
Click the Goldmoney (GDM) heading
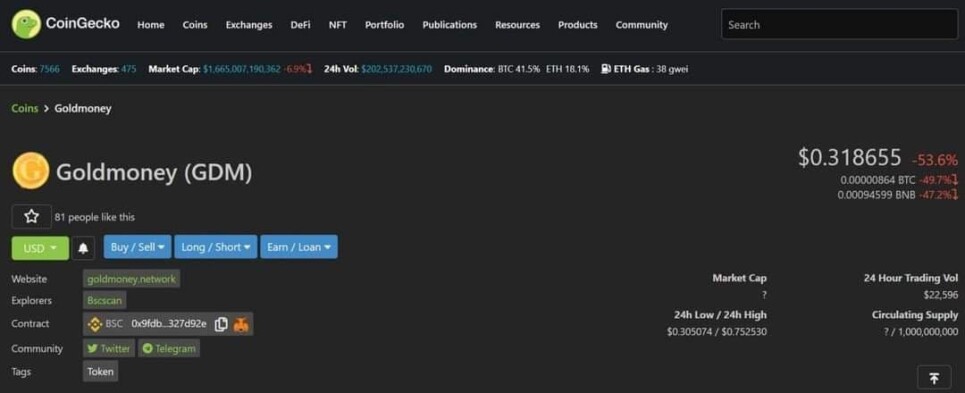[x=154, y=173]
